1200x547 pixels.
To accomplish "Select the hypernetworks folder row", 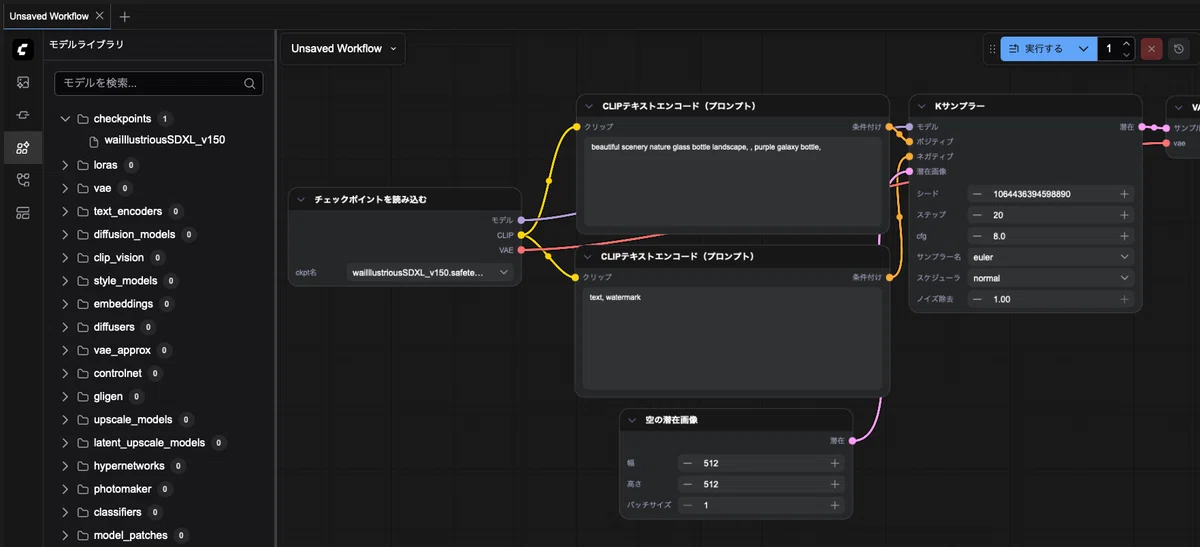I will coord(160,466).
